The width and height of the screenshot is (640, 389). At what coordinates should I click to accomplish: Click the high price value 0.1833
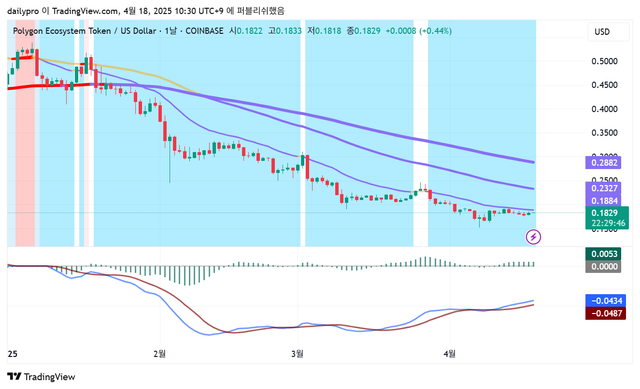coord(289,31)
